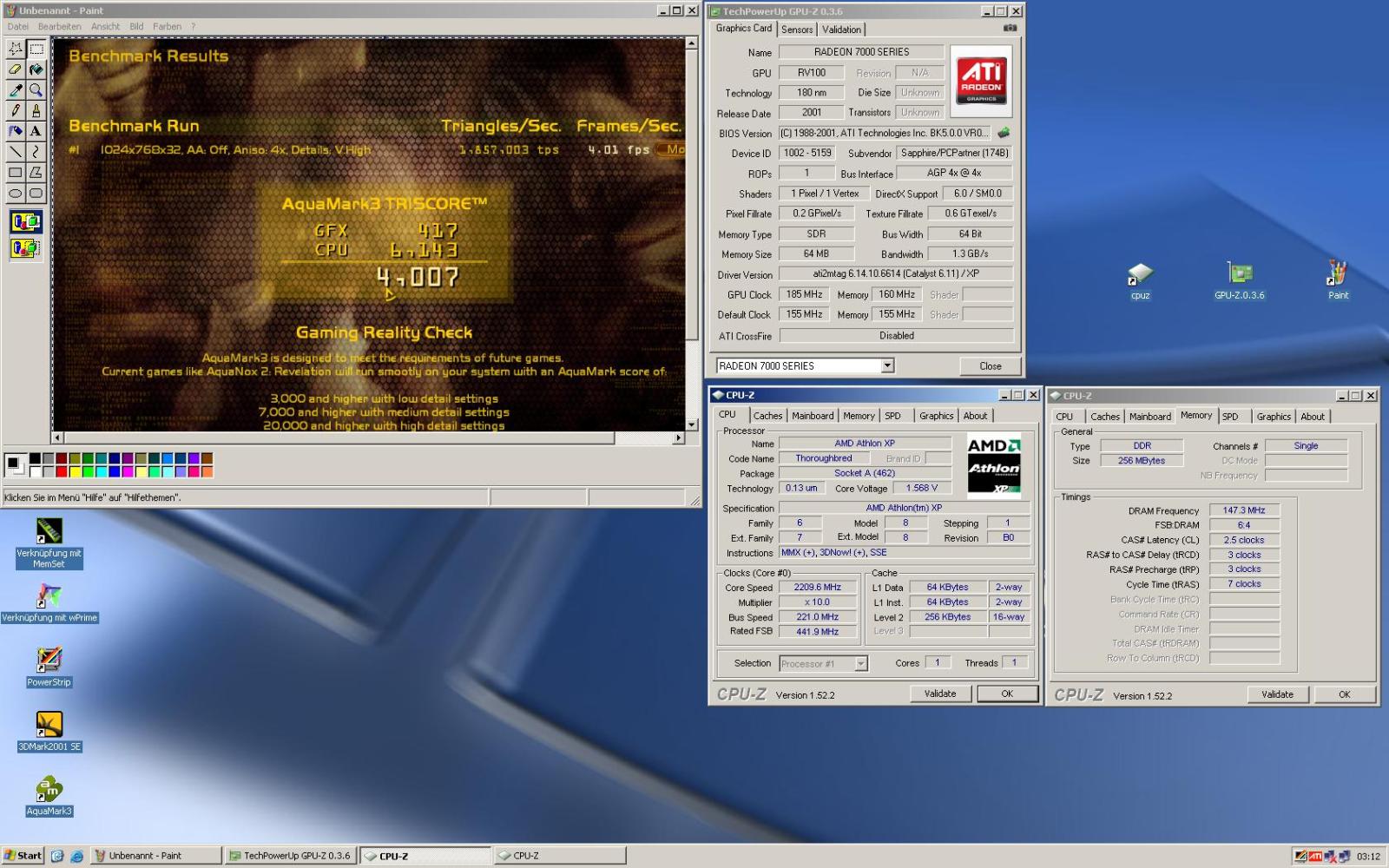Click the BIOS save chip icon in GPU-Z
The image size is (1389, 868).
click(1004, 133)
